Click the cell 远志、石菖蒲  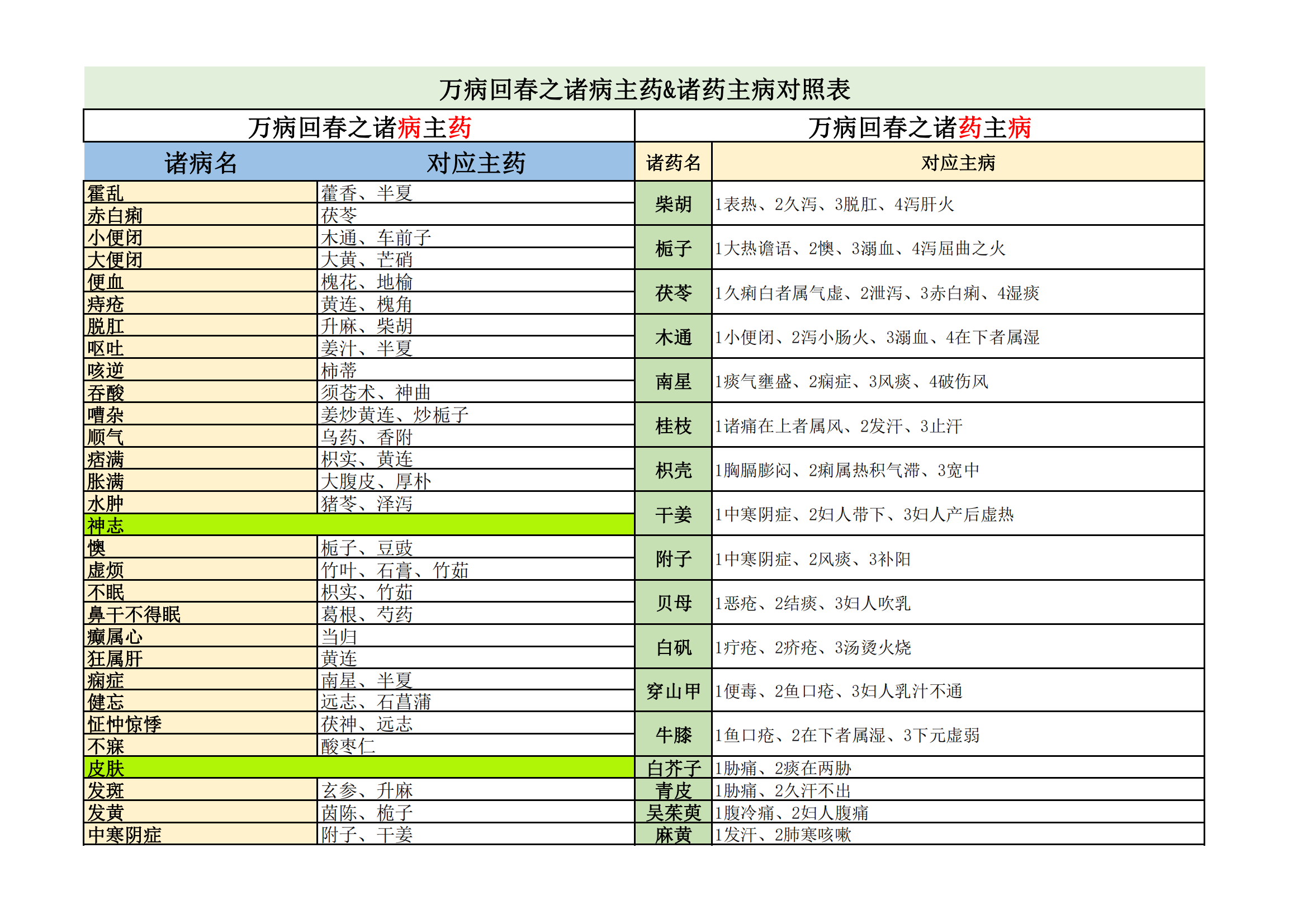[x=476, y=702]
